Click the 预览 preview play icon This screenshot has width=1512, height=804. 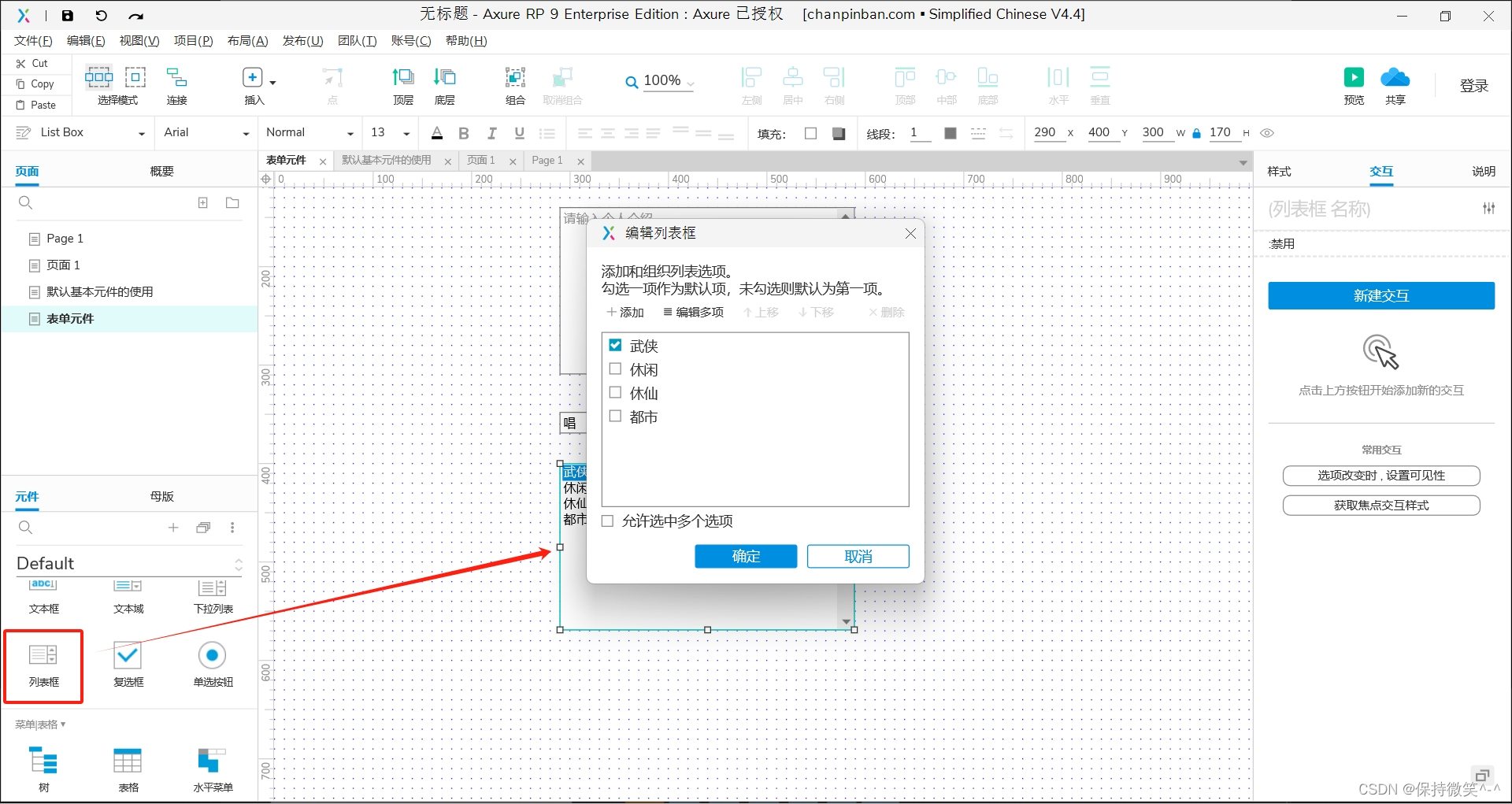tap(1354, 77)
